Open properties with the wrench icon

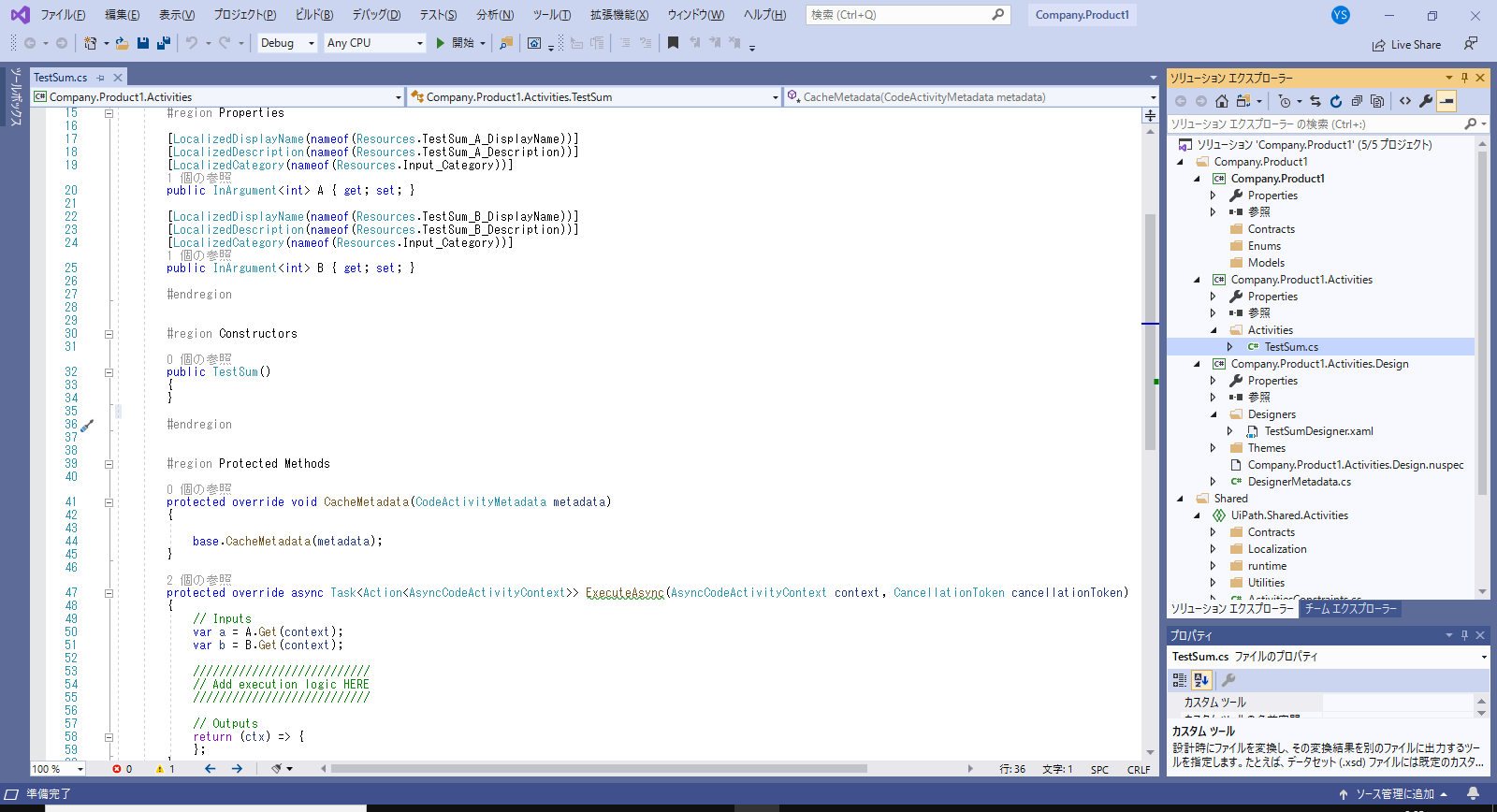[1426, 101]
